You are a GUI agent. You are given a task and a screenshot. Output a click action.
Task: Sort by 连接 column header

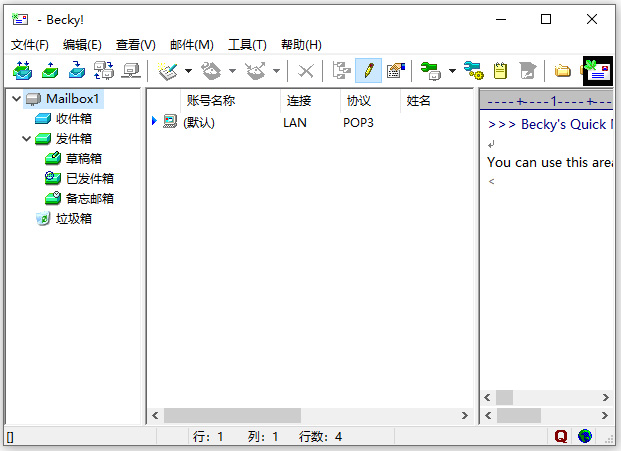(310, 101)
